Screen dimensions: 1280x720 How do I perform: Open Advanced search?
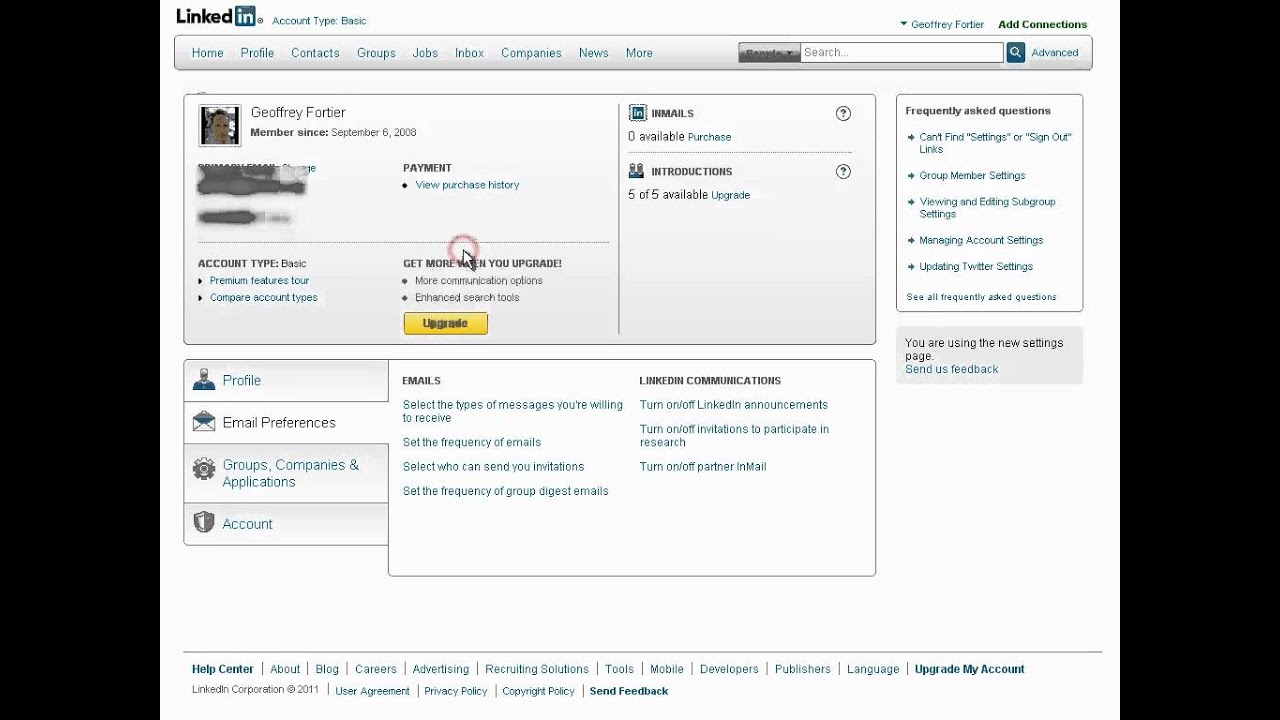tap(1055, 53)
